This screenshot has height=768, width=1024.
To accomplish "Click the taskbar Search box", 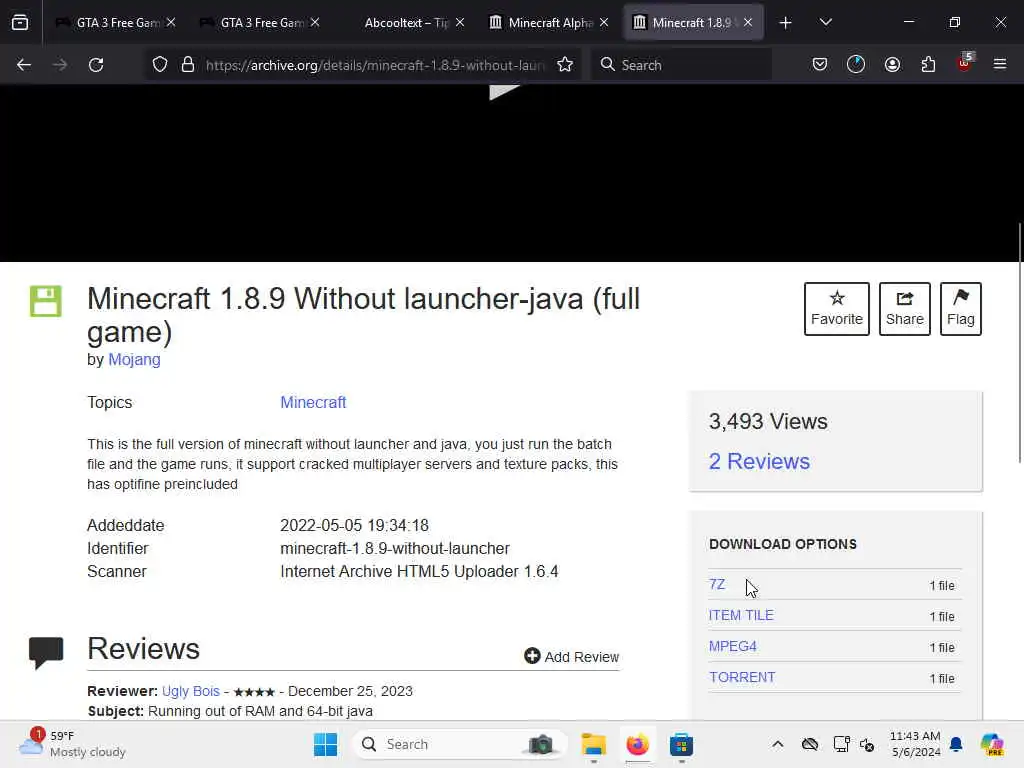I will coord(459,744).
